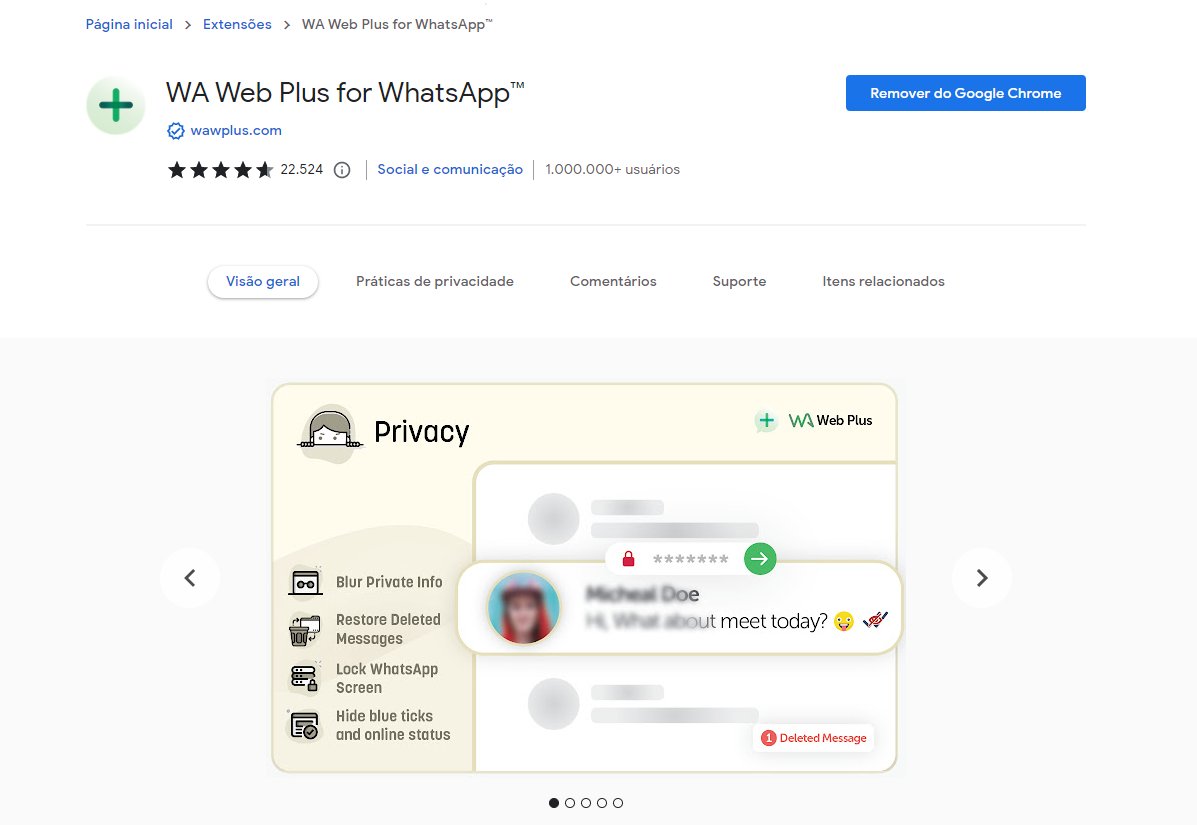
Task: Click the WA Web Plus green plus logo
Action: pos(115,105)
